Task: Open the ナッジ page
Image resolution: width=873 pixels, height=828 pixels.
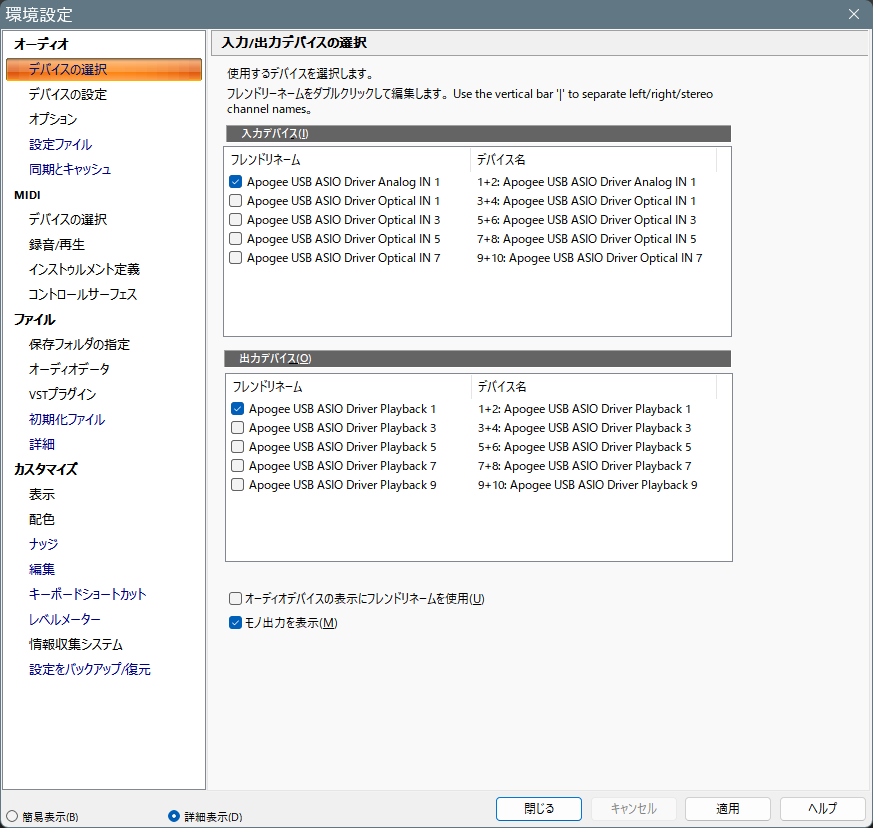Action: pos(43,544)
